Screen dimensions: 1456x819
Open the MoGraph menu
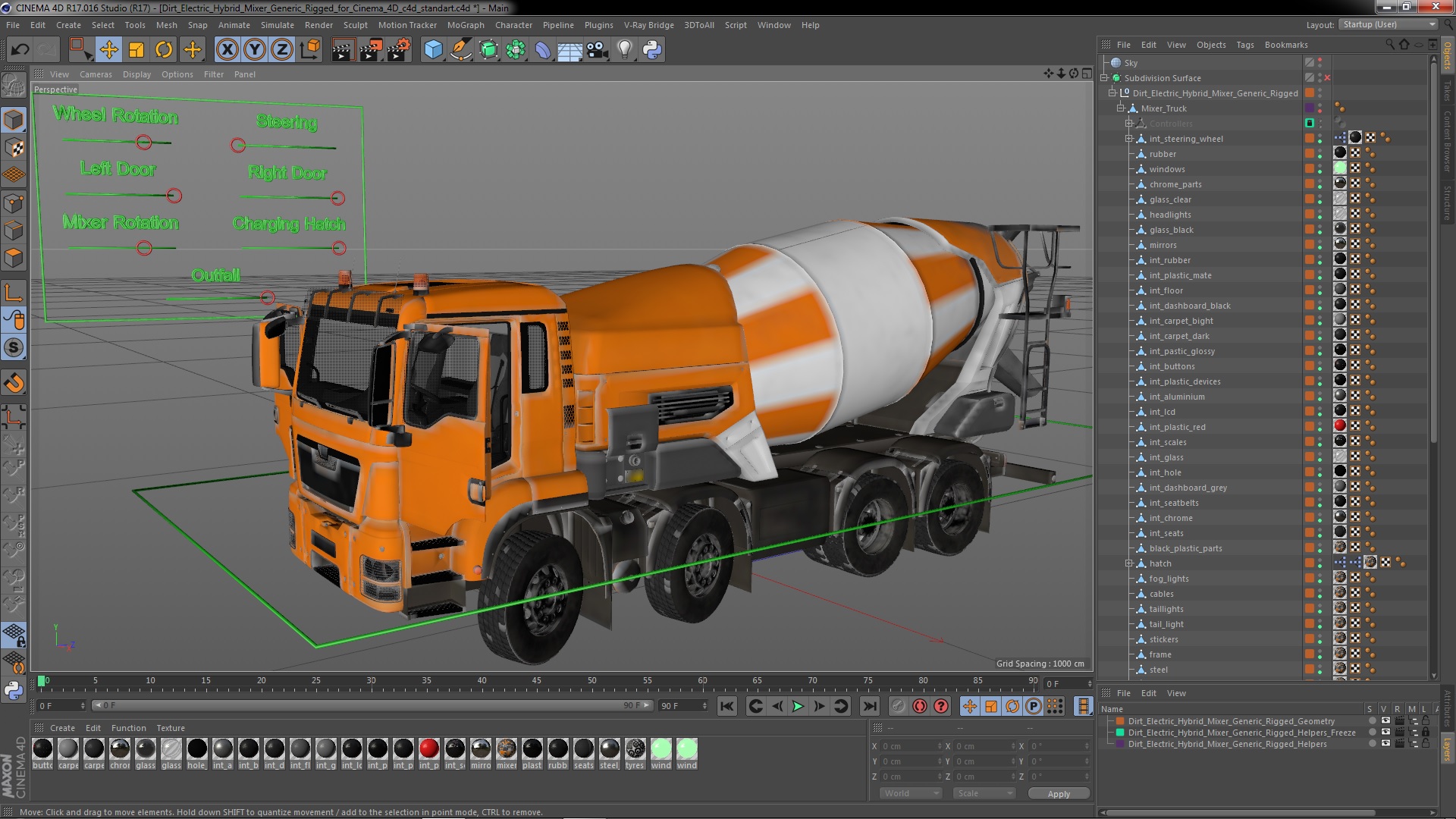pyautogui.click(x=466, y=25)
